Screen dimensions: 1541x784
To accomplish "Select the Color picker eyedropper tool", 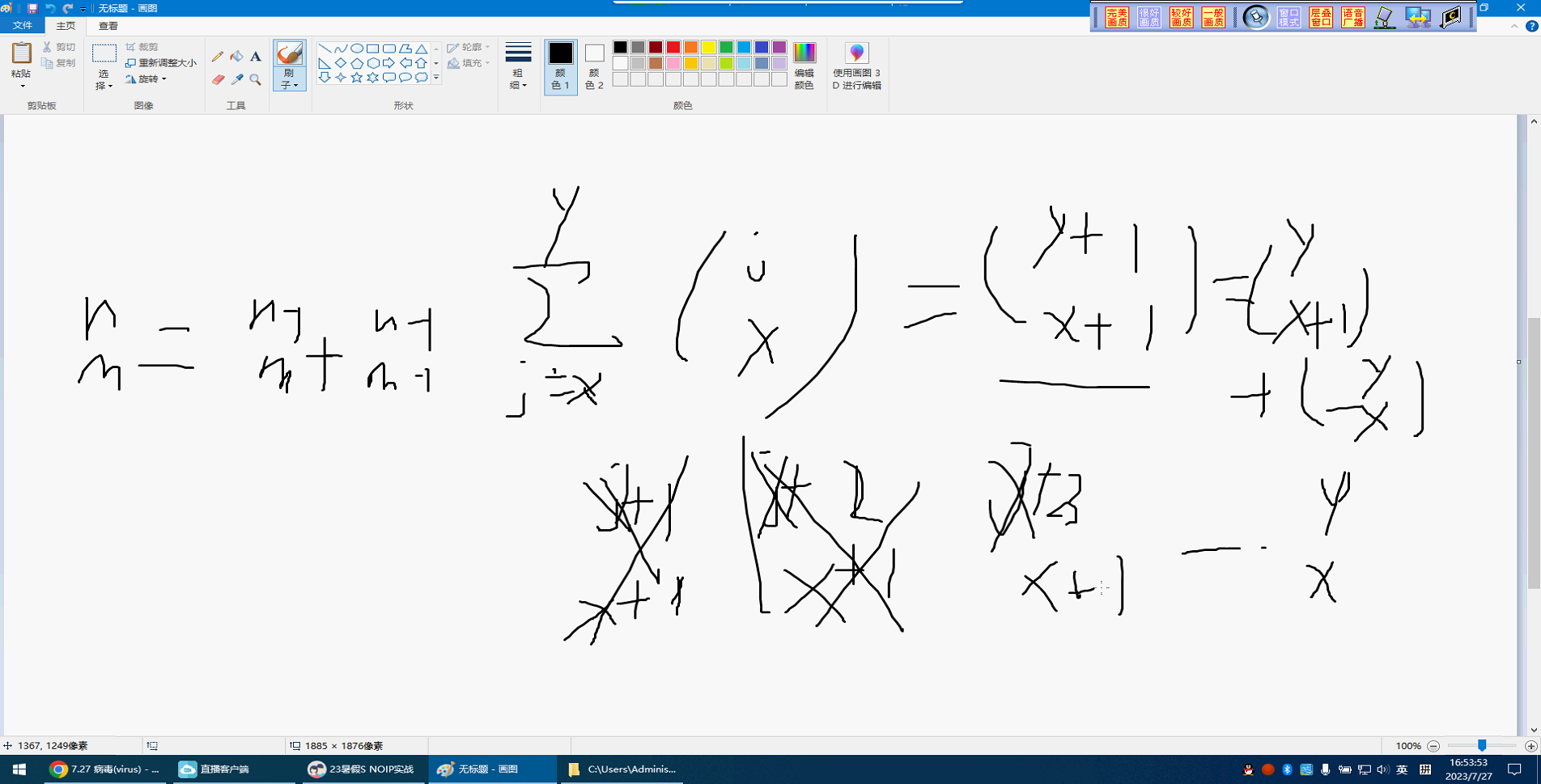I will 236,79.
